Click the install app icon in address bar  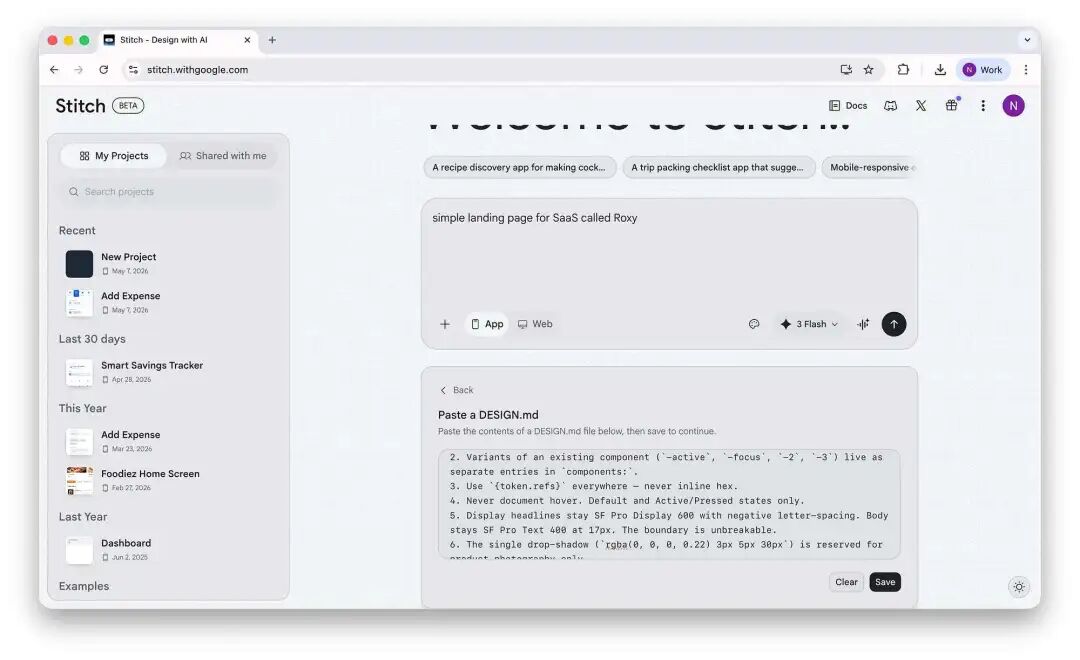(x=846, y=70)
